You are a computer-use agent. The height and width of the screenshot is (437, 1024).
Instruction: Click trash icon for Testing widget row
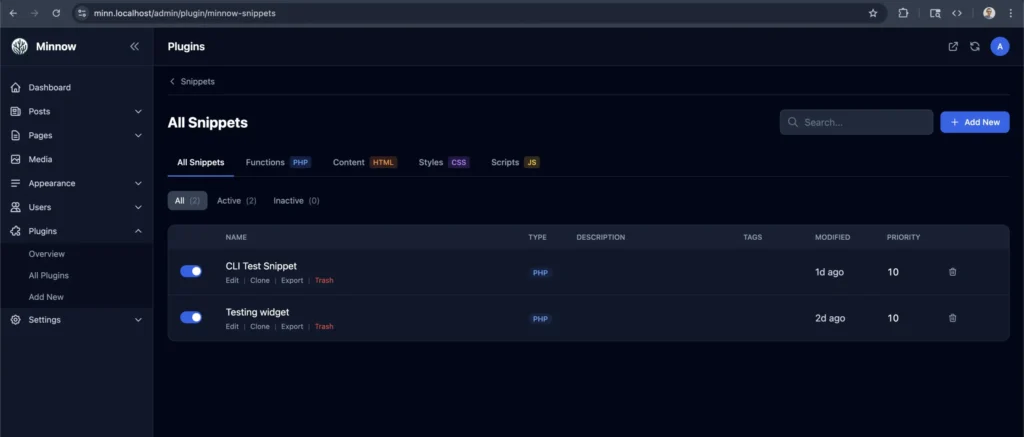[x=952, y=318]
